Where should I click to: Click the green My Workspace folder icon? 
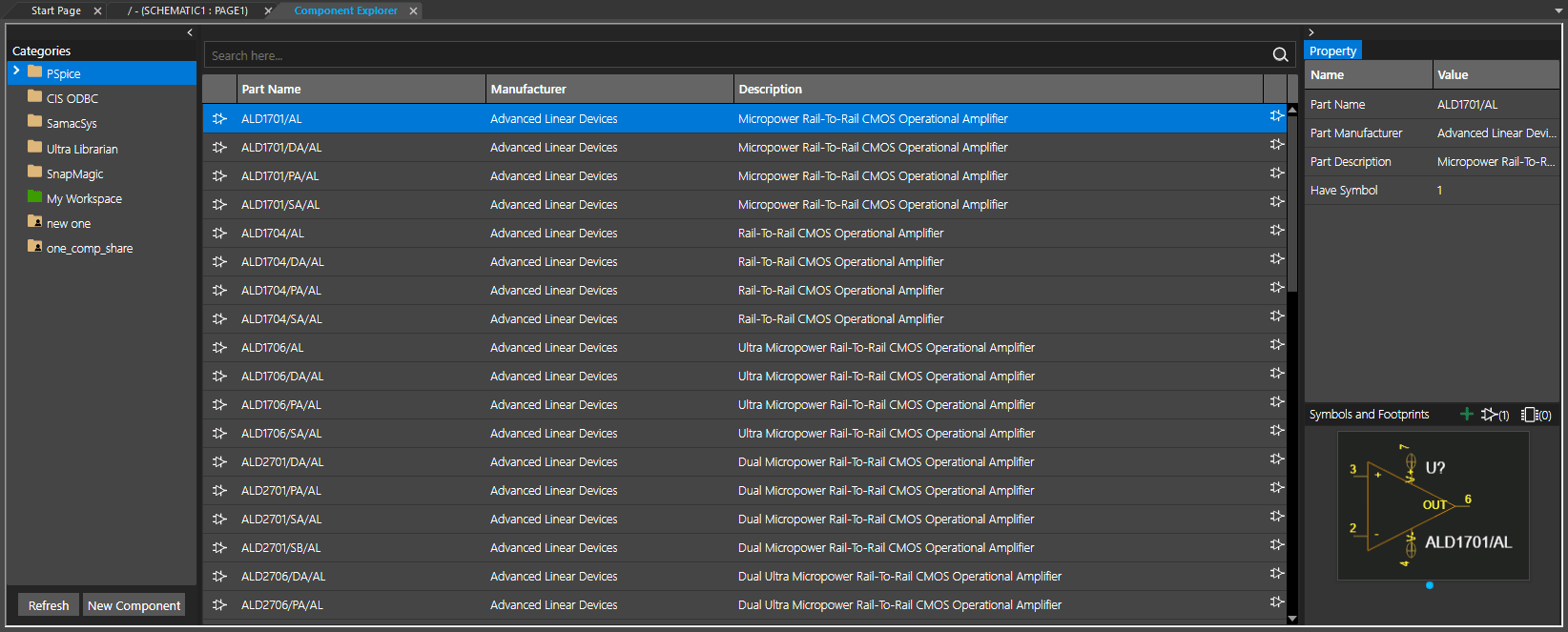(35, 196)
